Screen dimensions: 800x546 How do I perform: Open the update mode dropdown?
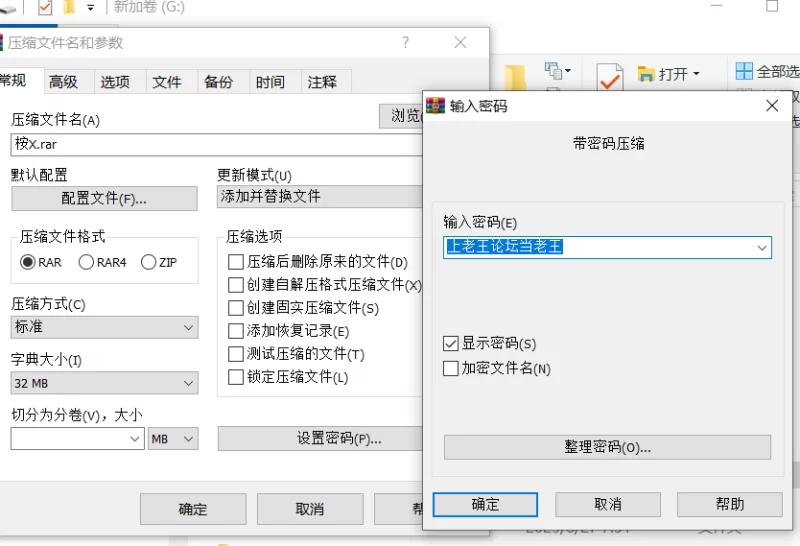click(320, 196)
